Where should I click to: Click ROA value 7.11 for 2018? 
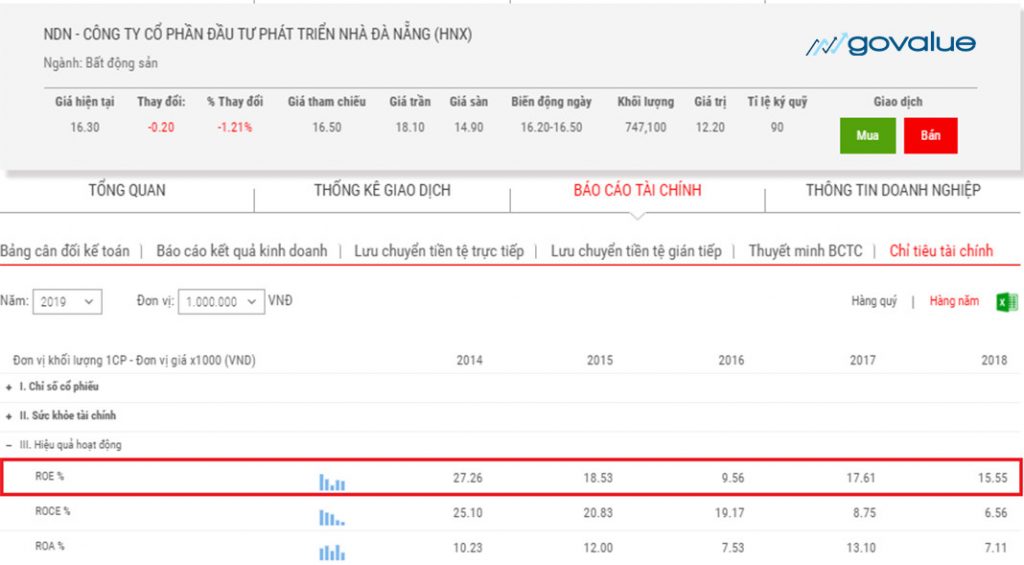pos(996,548)
